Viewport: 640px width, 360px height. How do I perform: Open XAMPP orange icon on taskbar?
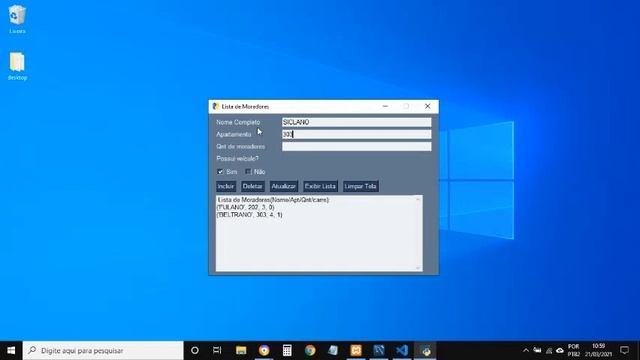(x=356, y=350)
